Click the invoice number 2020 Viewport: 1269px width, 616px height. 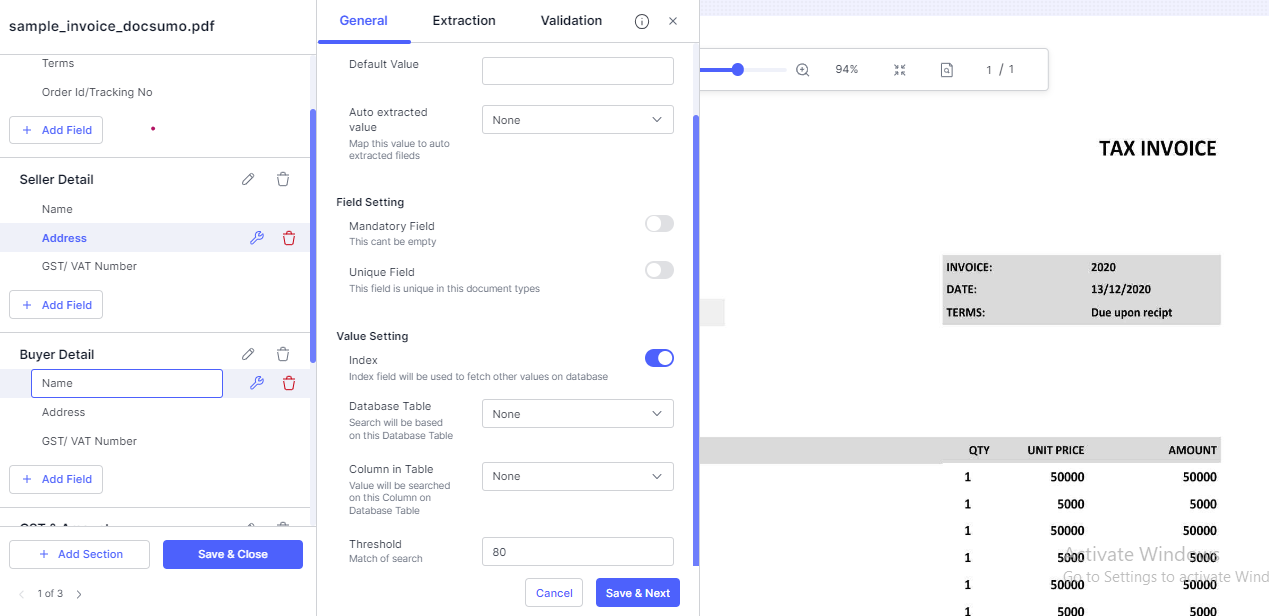pos(1103,267)
